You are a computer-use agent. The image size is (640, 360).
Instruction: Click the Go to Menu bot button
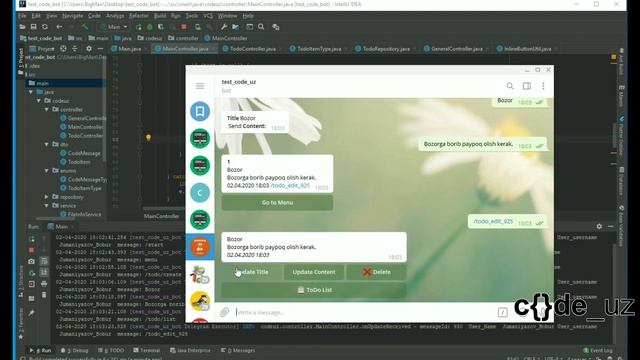pyautogui.click(x=277, y=202)
